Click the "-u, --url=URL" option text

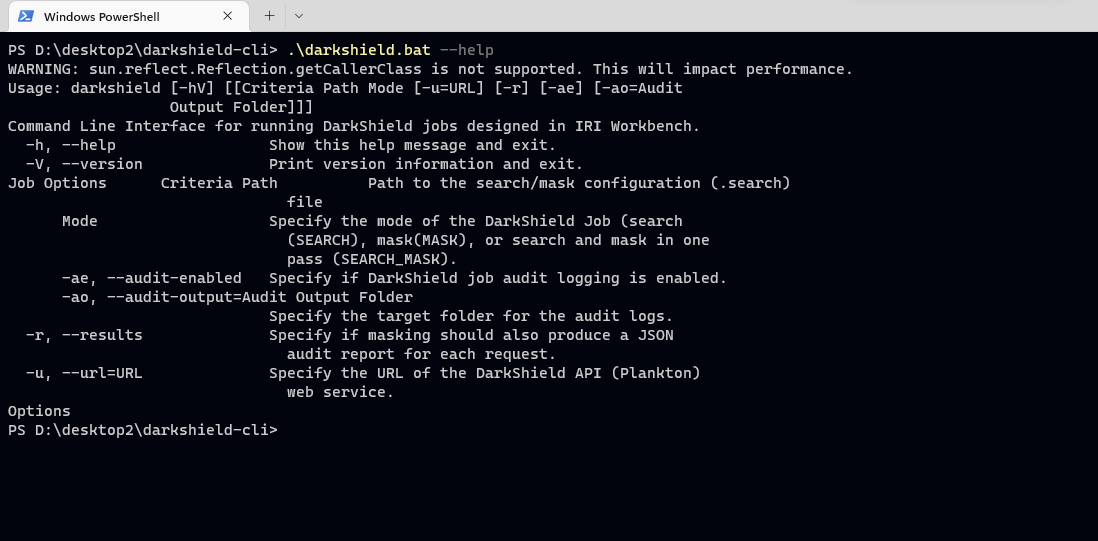pos(84,373)
